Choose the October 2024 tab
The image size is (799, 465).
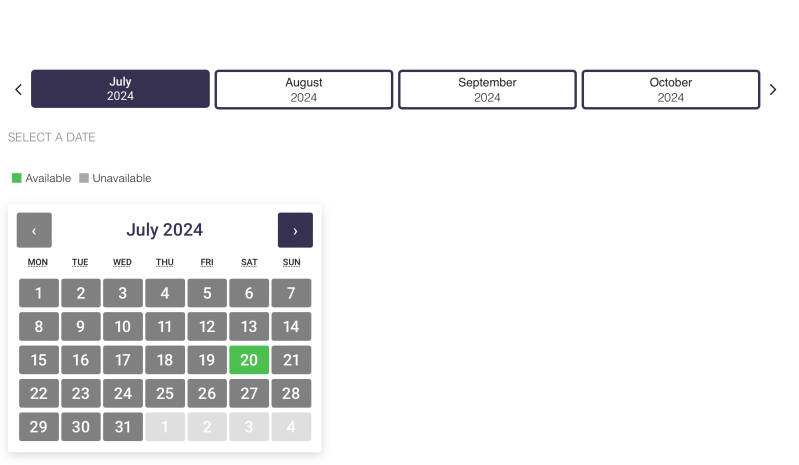pyautogui.click(x=671, y=89)
